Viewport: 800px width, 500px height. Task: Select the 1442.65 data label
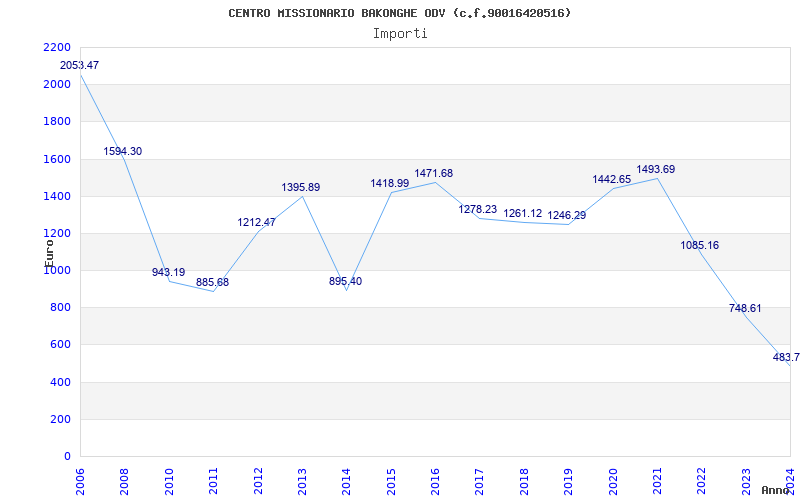tap(612, 179)
